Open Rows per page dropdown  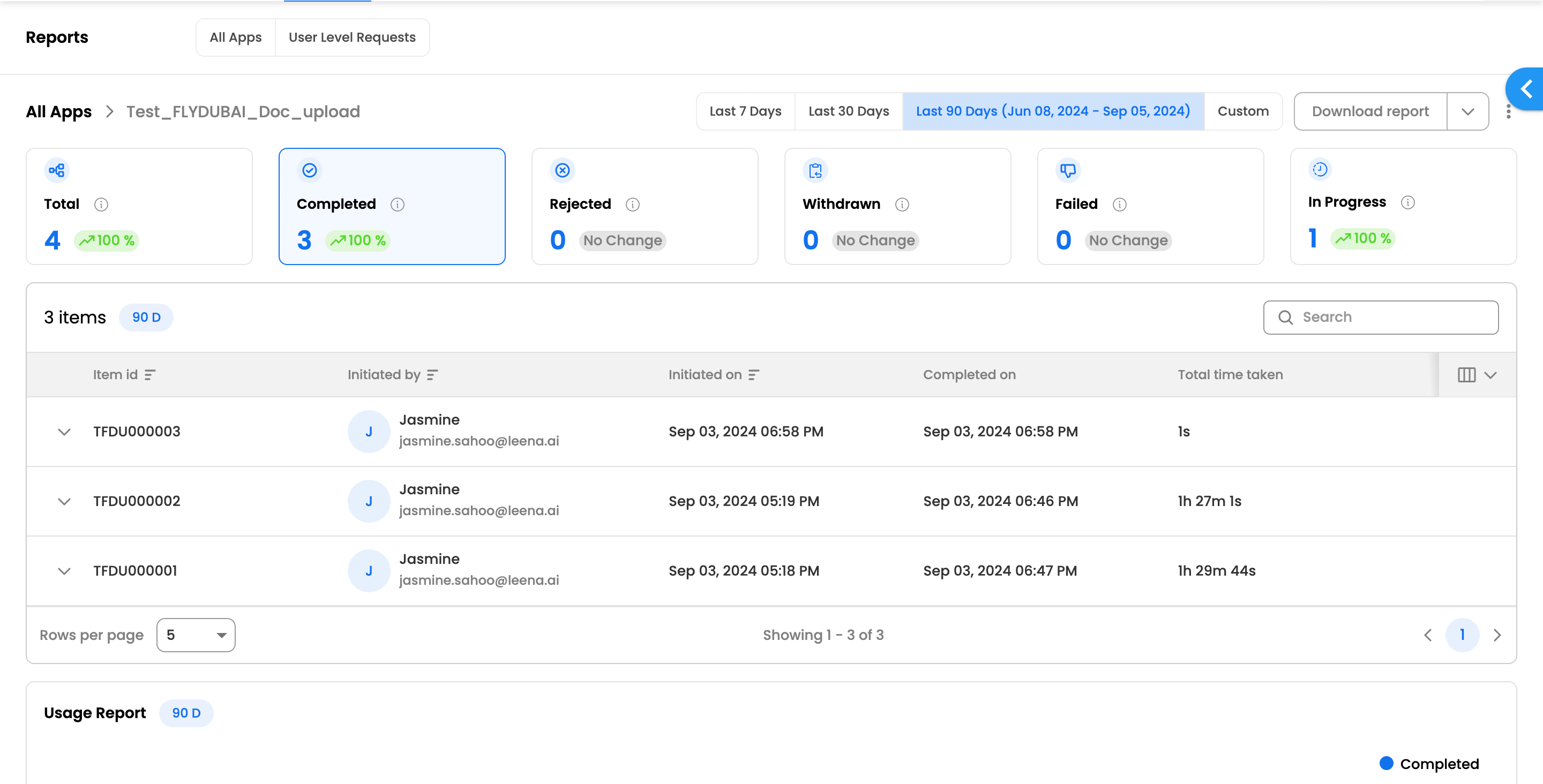pos(196,635)
